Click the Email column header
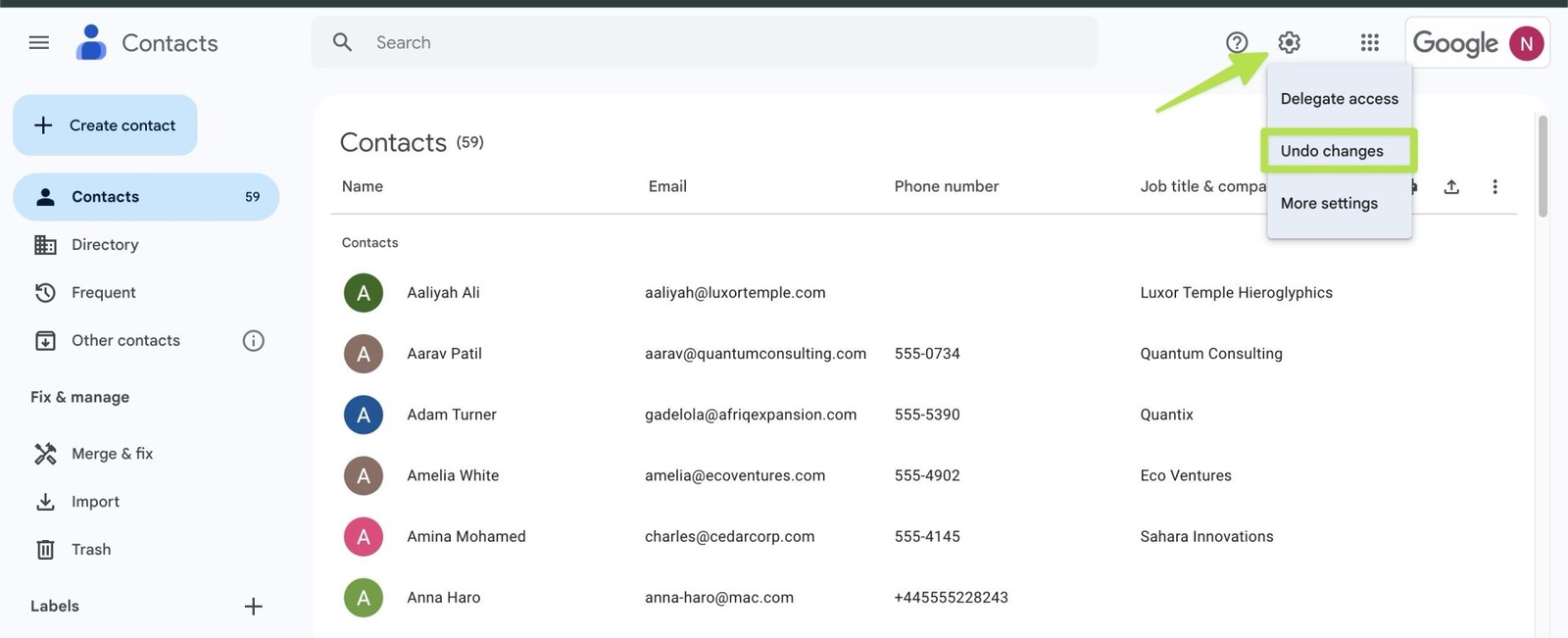1568x638 pixels. [x=667, y=186]
